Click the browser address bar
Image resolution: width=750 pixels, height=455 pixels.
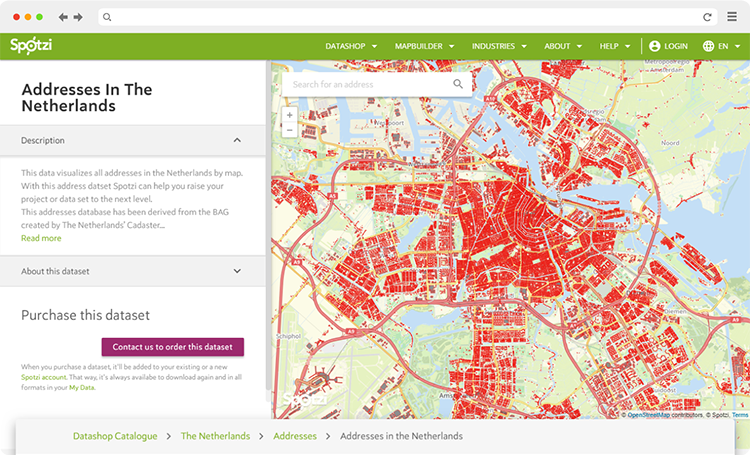coord(408,17)
